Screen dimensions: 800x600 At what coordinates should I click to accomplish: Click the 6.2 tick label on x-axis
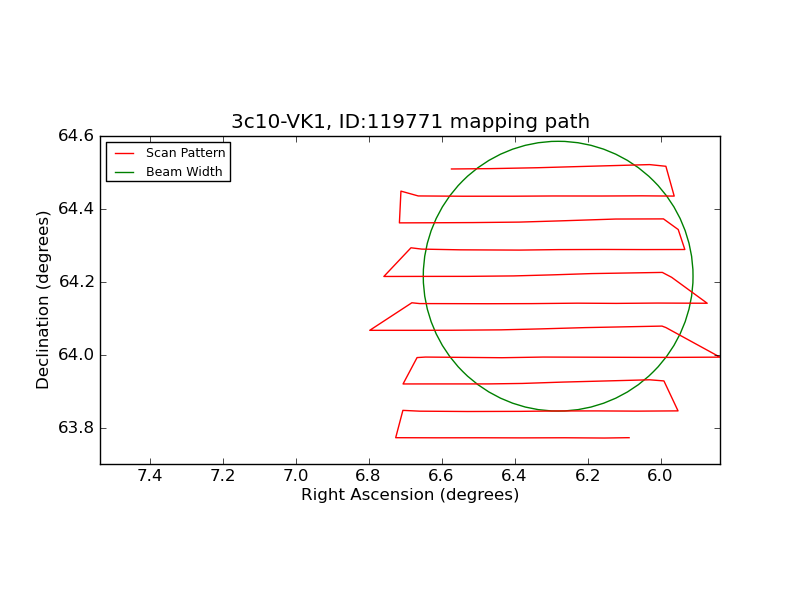[587, 476]
